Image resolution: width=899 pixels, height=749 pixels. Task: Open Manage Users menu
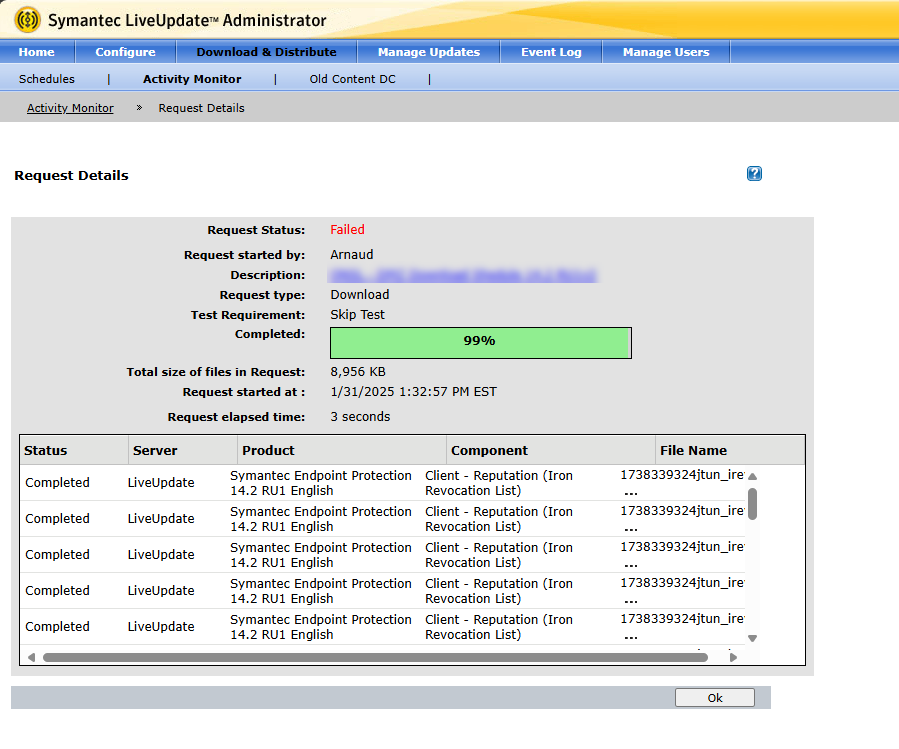666,52
